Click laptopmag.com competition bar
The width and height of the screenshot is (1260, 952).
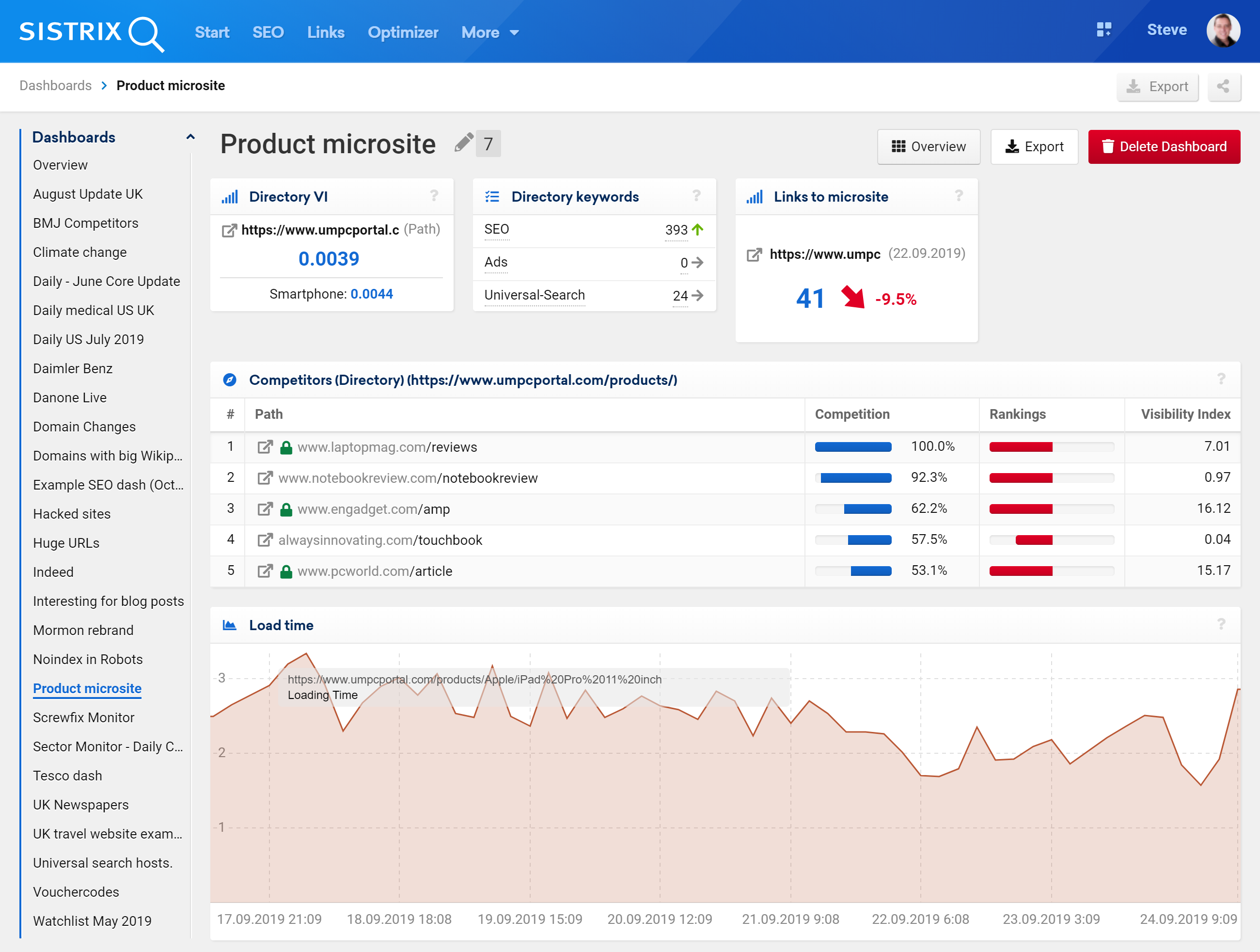[853, 447]
